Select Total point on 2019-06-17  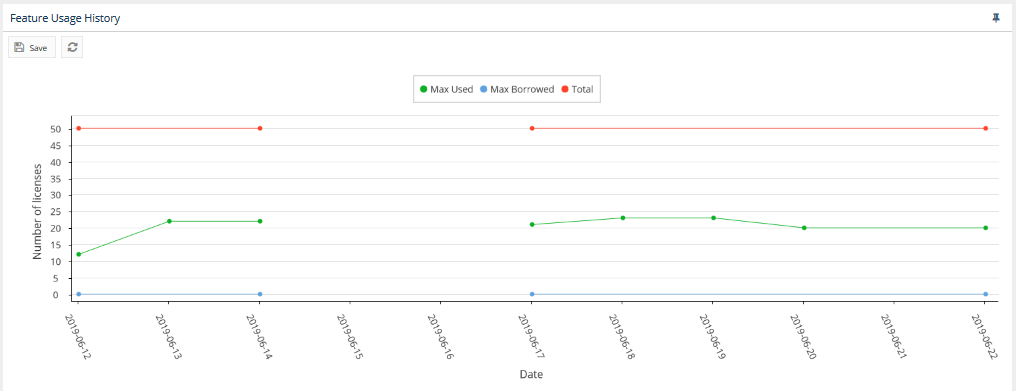point(532,128)
